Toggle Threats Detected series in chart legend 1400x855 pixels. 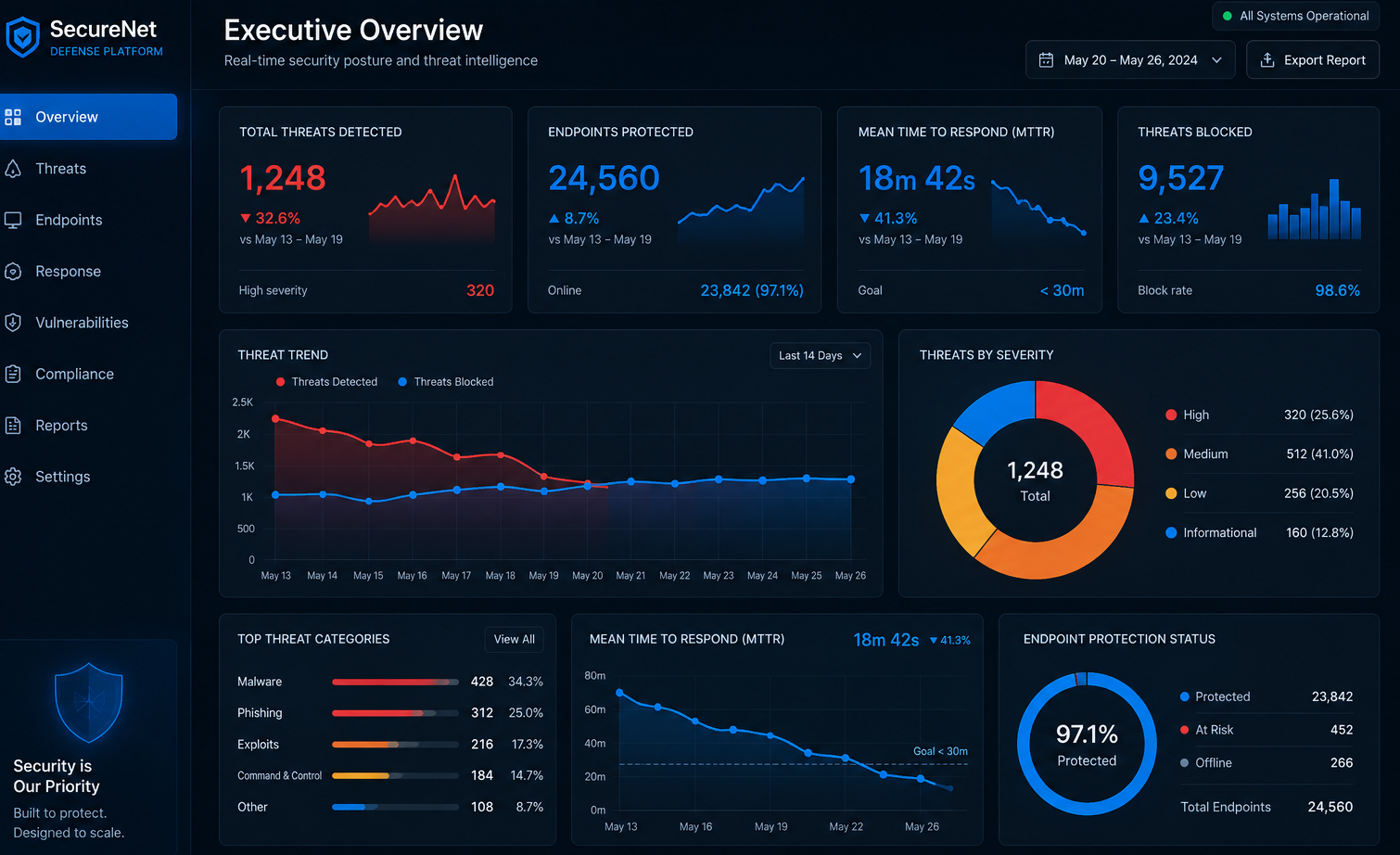pyautogui.click(x=326, y=382)
